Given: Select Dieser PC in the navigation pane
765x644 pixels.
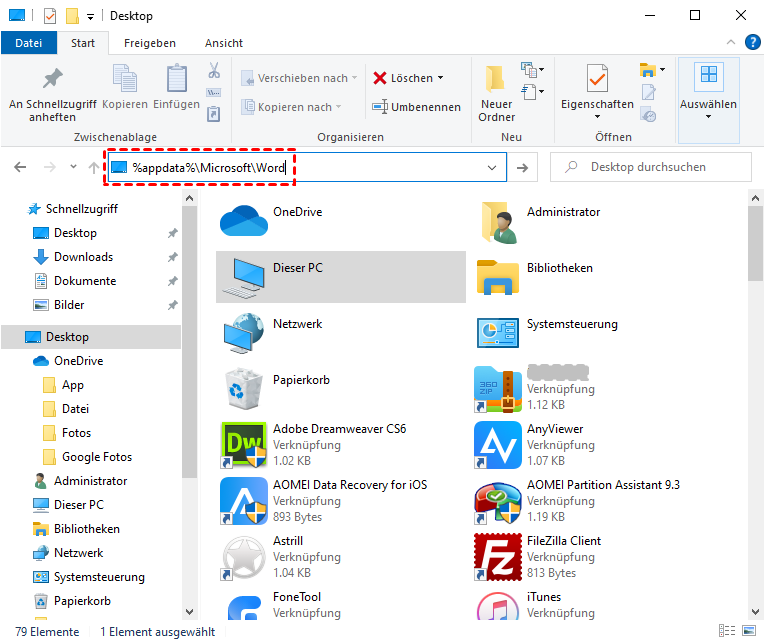Looking at the screenshot, I should (79, 505).
